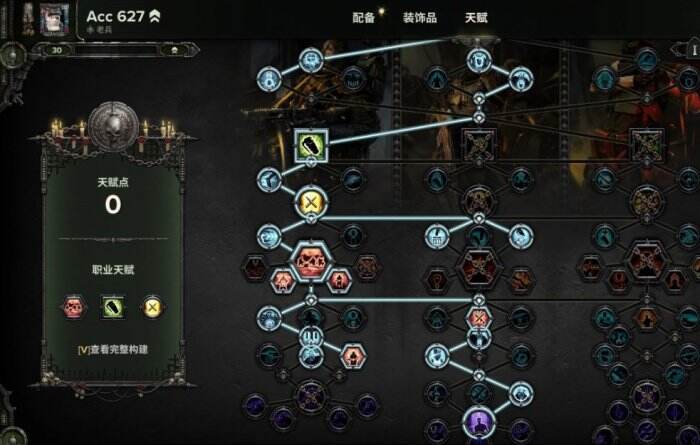Click the info icon at top right edge
This screenshot has width=700, height=445.
tap(694, 49)
